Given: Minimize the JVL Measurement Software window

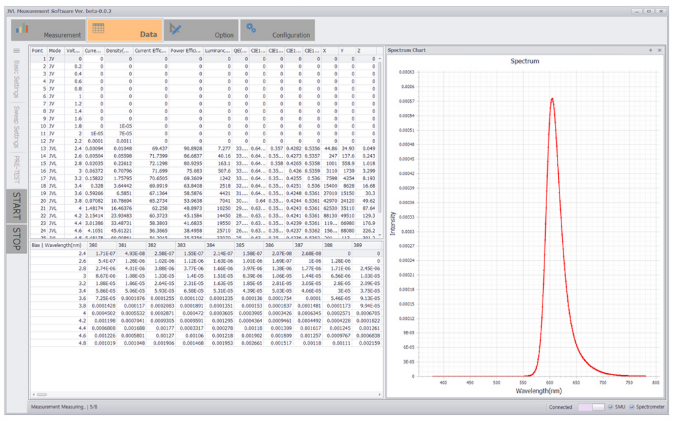Looking at the screenshot, I should (x=637, y=11).
